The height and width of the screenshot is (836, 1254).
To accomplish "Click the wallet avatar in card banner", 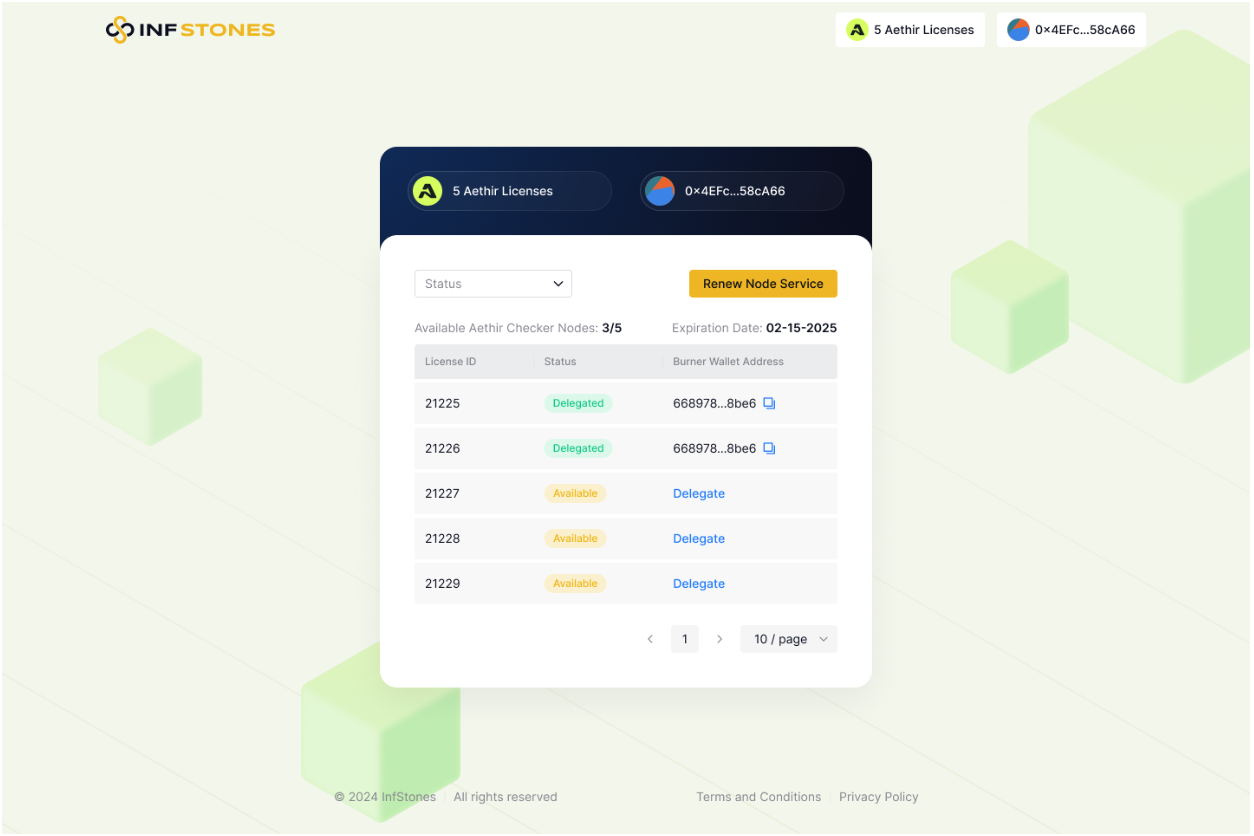I will pyautogui.click(x=660, y=191).
